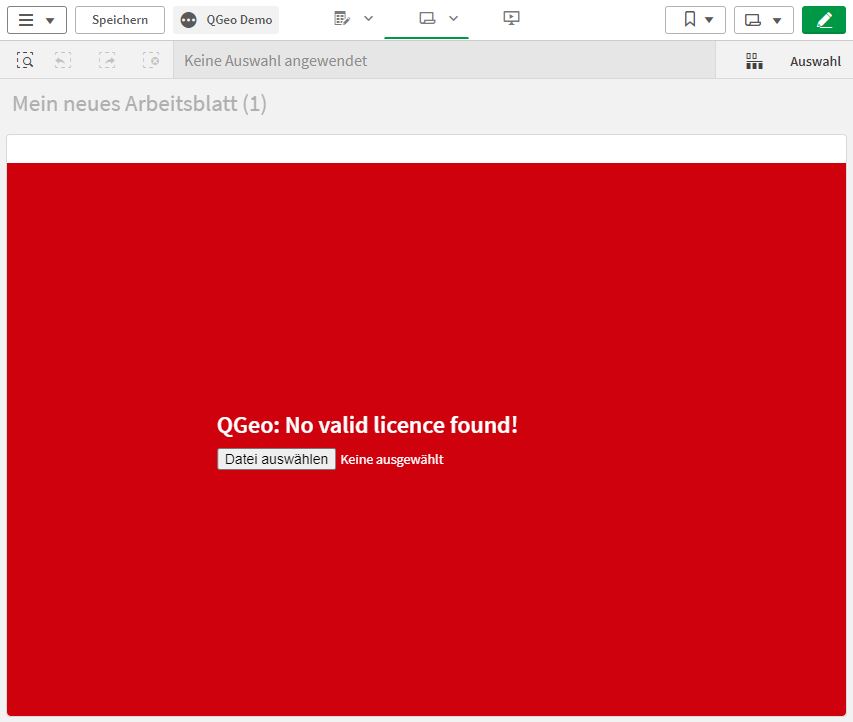The image size is (853, 722).
Task: Open the storytelling presentation view
Action: click(512, 19)
